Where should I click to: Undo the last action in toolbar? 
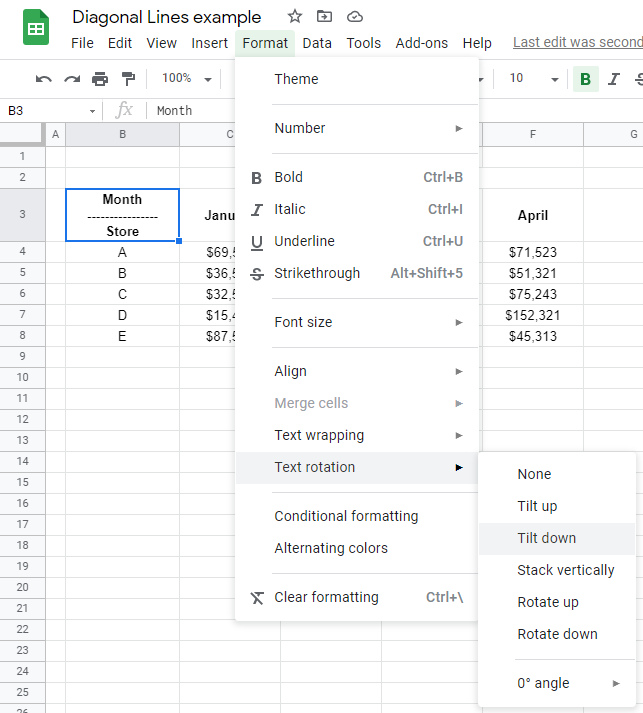[43, 79]
